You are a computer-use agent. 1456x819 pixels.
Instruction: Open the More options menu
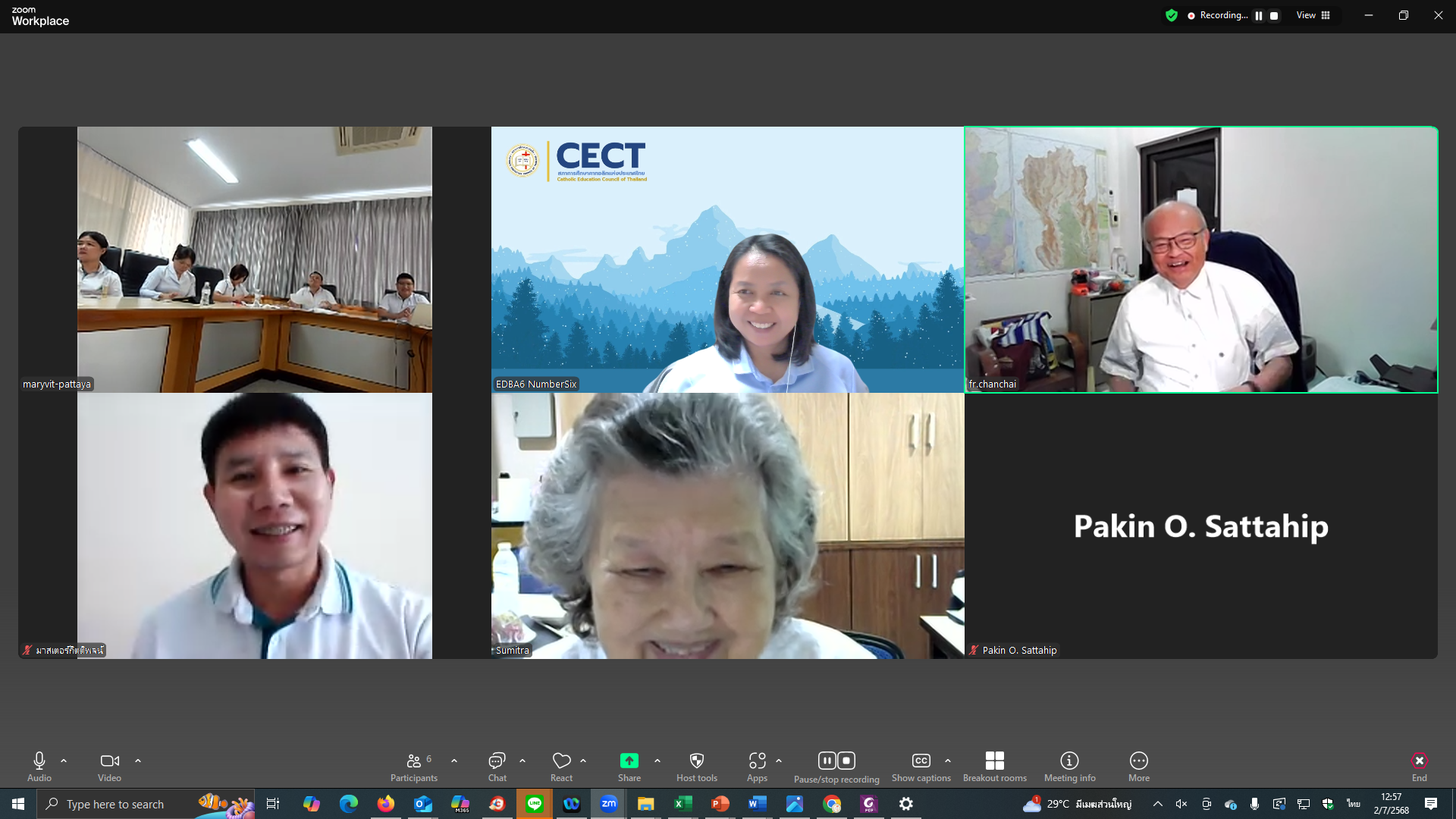pos(1138,761)
